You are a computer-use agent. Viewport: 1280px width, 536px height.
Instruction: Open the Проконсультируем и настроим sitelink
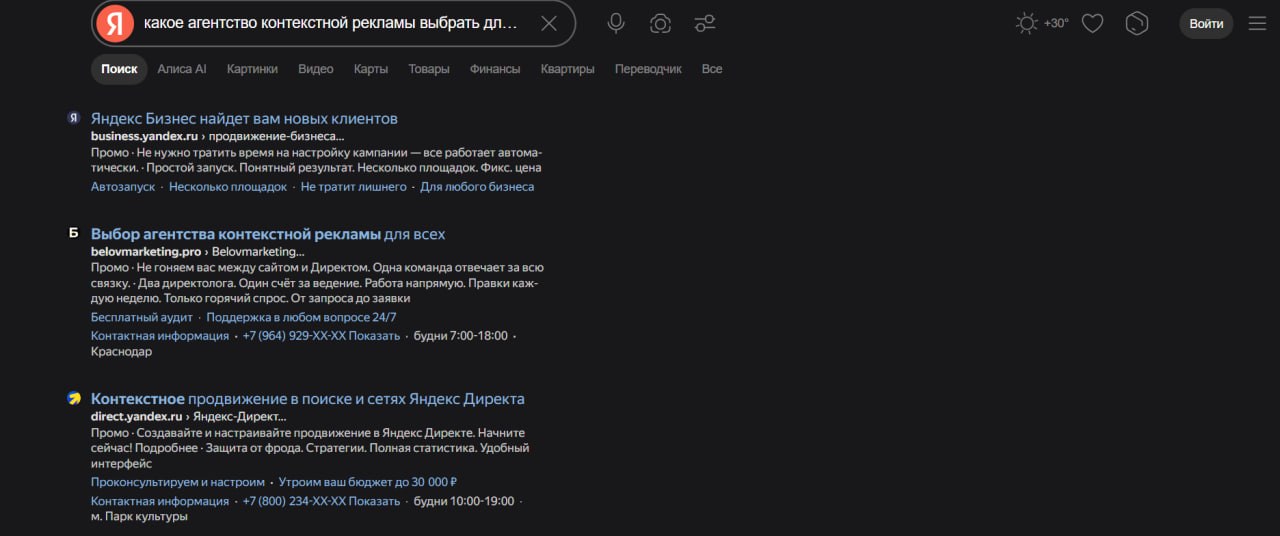coord(178,482)
